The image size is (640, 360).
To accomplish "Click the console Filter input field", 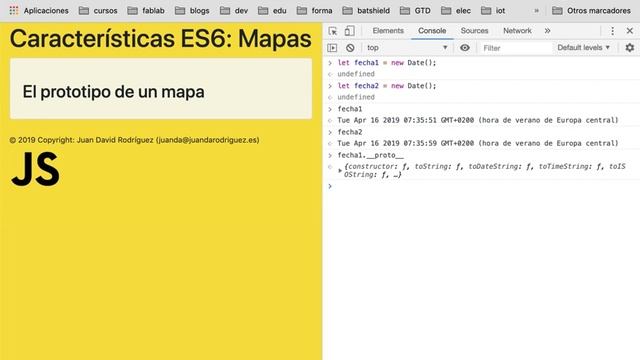I will [515, 48].
